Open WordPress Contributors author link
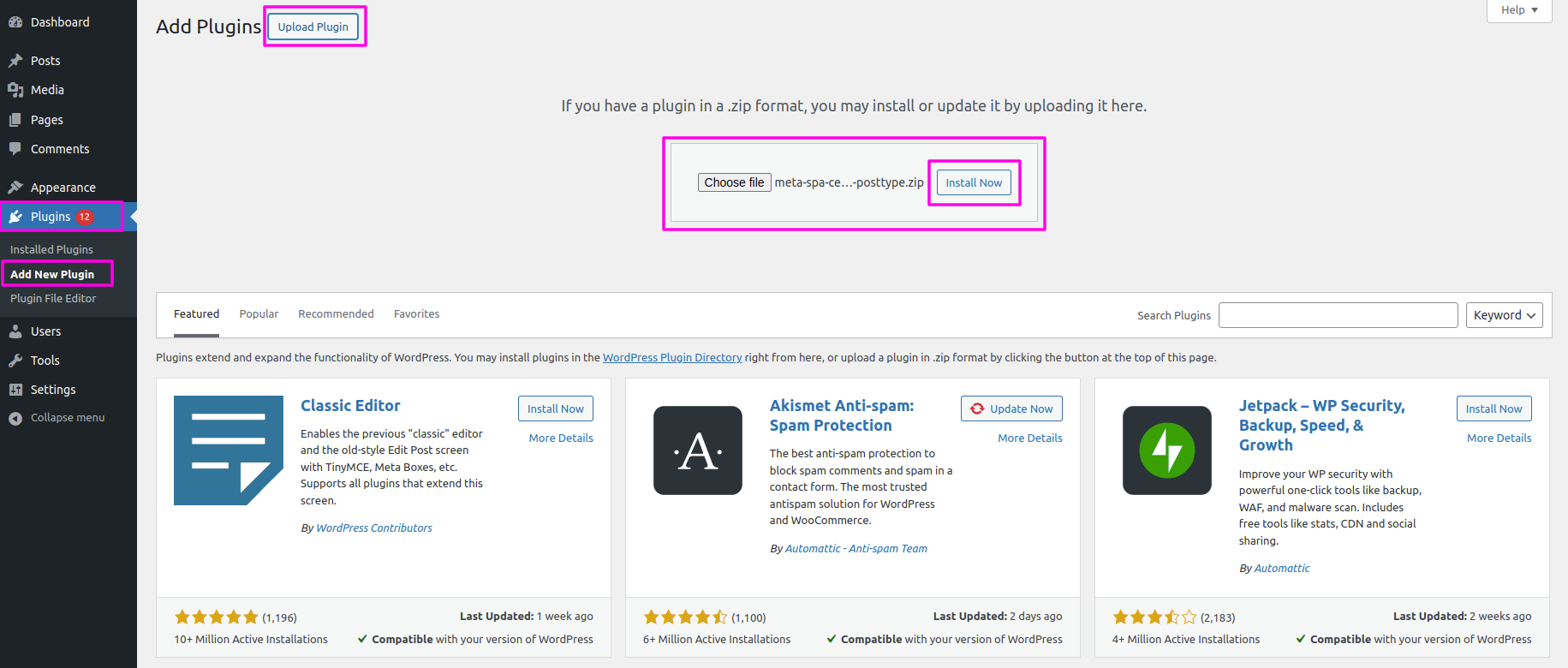Viewport: 1568px width, 668px height. click(x=374, y=528)
